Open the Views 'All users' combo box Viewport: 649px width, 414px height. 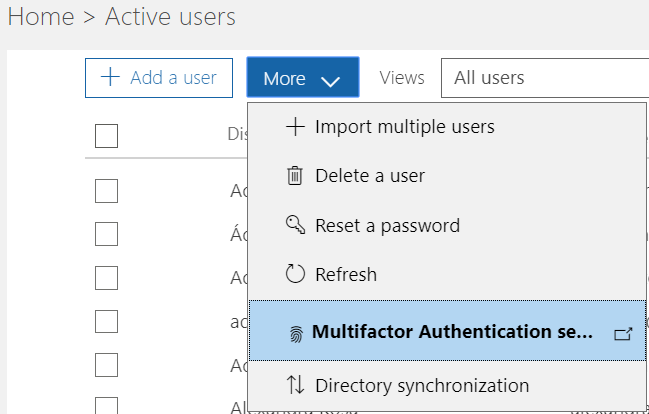tap(545, 78)
